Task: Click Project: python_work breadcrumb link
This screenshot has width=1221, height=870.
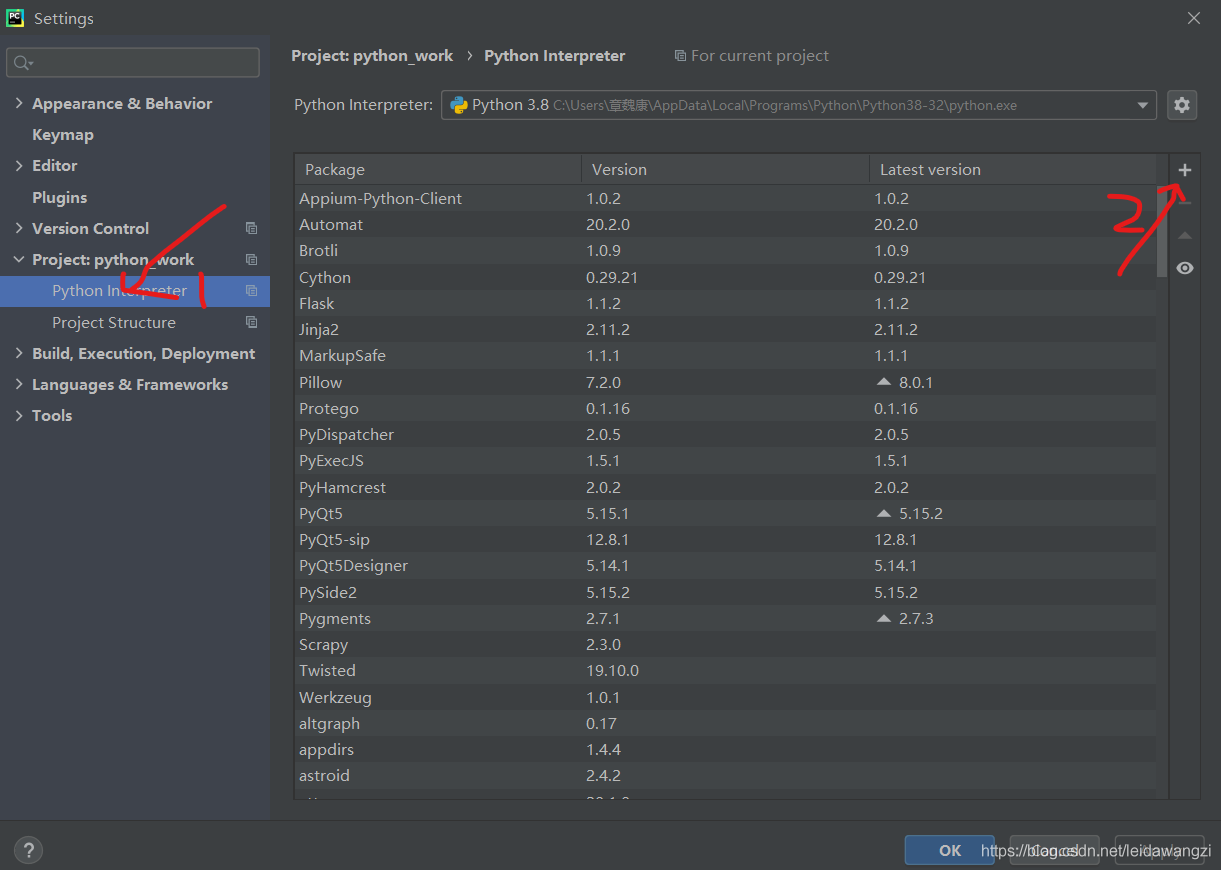Action: (372, 56)
